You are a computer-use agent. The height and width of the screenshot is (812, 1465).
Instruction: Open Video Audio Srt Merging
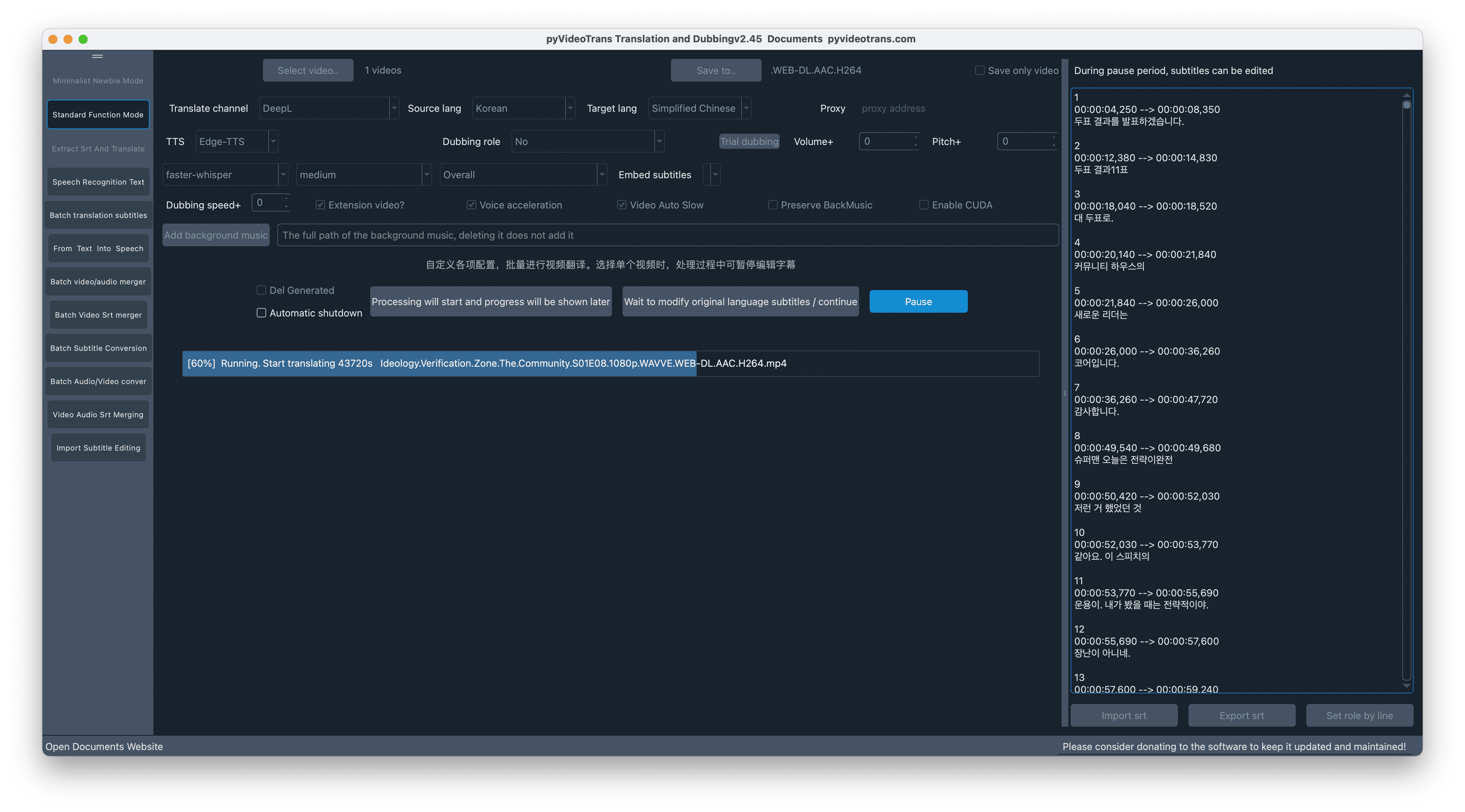coord(98,415)
